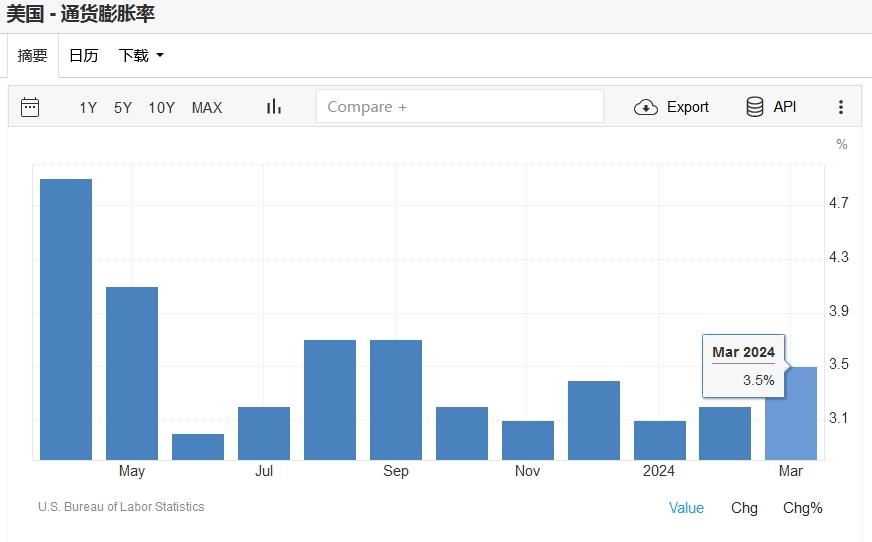Screen dimensions: 872x542
Task: Change chart type via bar chart icon
Action: point(273,107)
